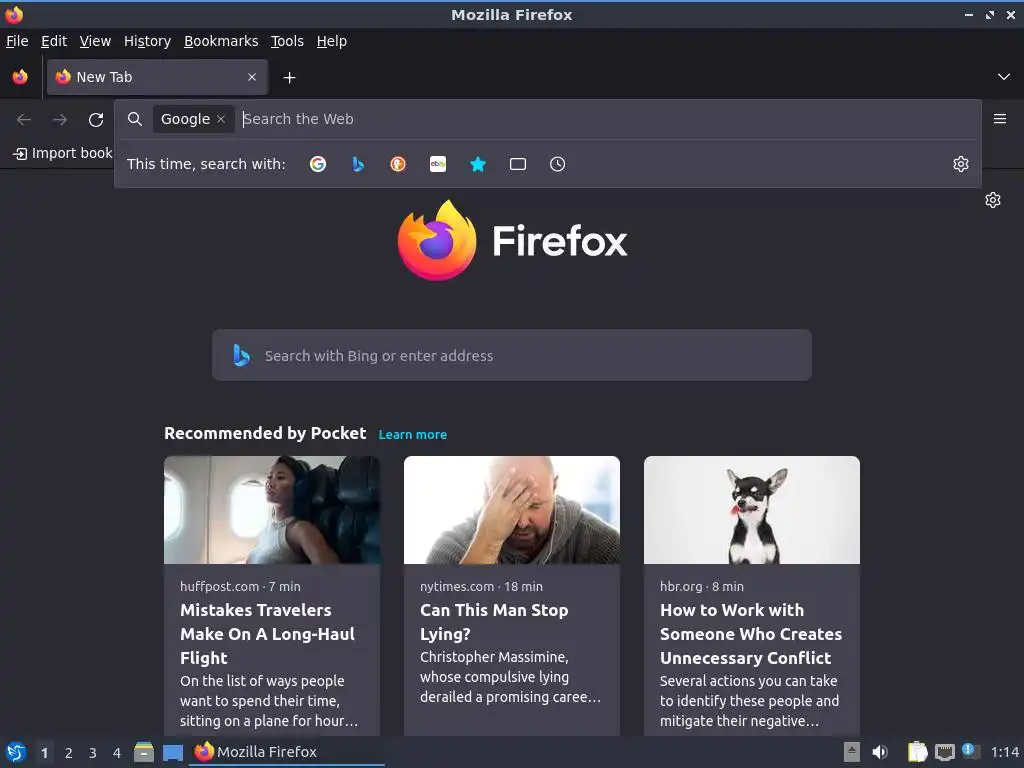Open clipboard manager tray icon

[917, 752]
